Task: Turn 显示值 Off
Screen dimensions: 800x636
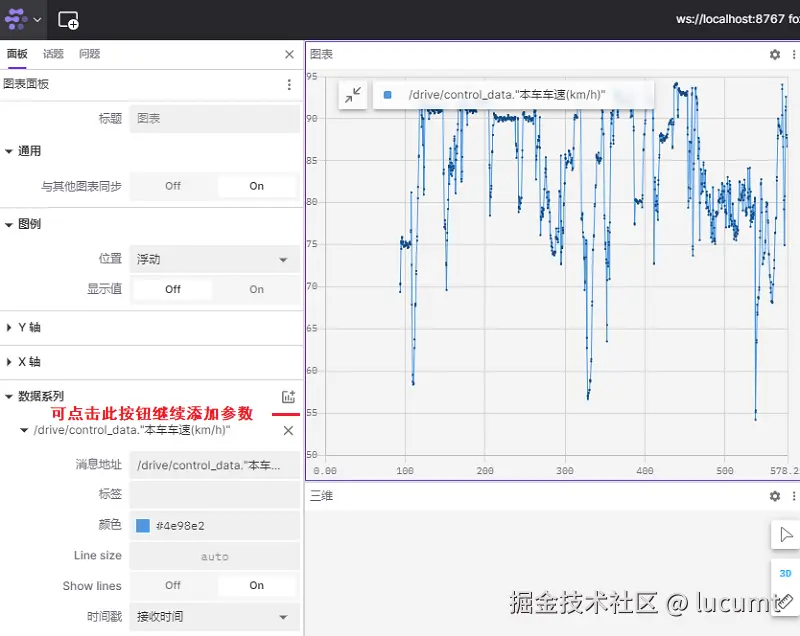Action: tap(171, 288)
